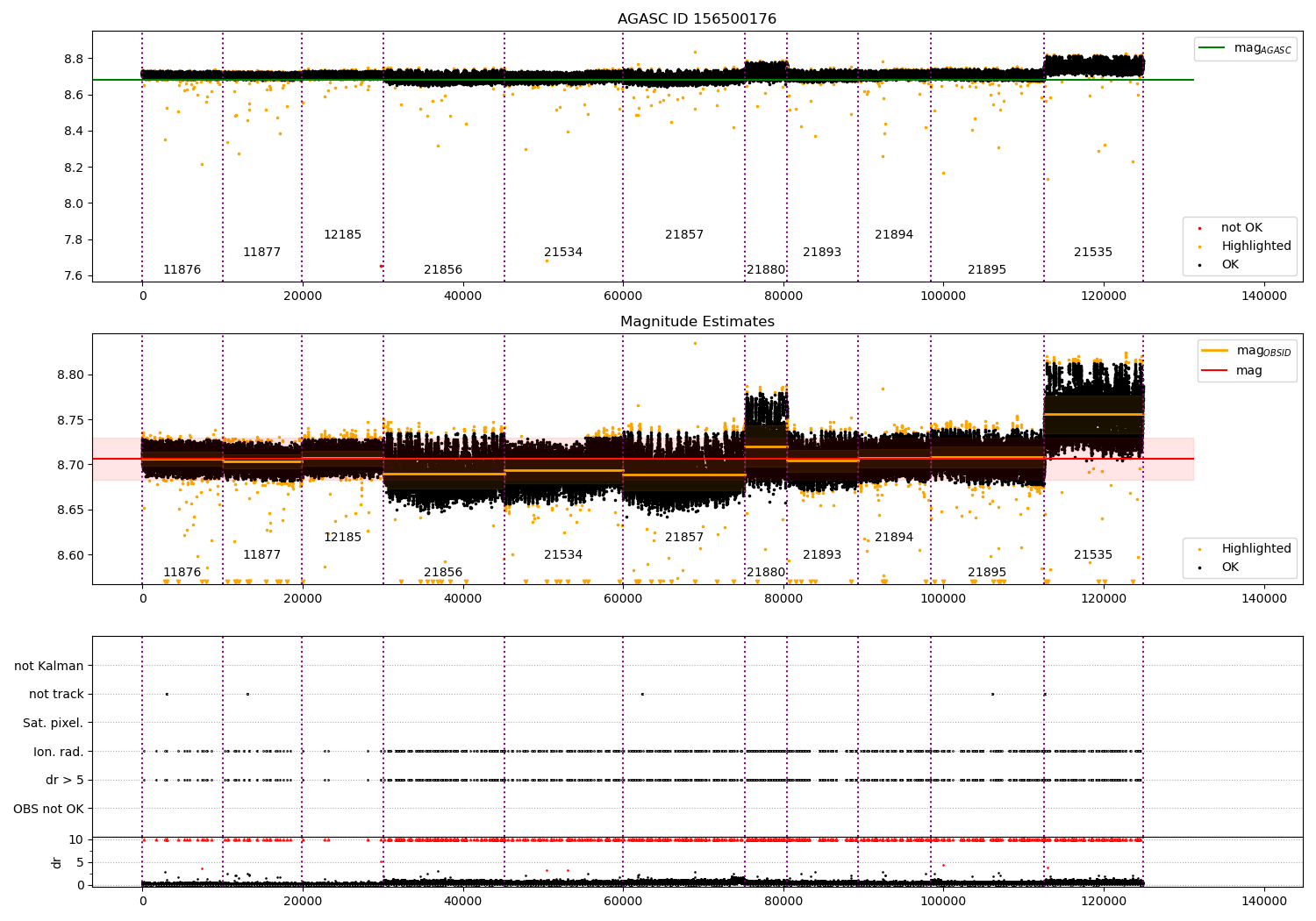Click OBSID label 11876 in the top plot
This screenshot has width=1316, height=921.
pyautogui.click(x=182, y=270)
